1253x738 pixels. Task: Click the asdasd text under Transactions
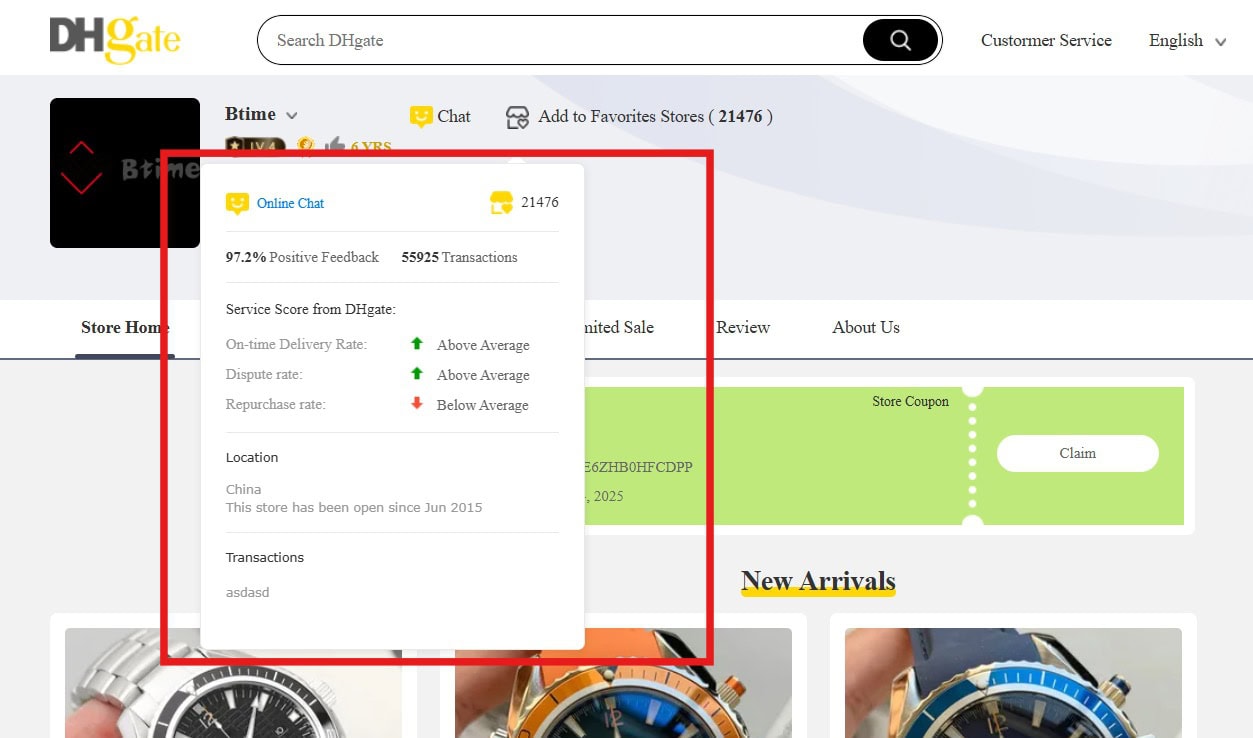(x=247, y=593)
